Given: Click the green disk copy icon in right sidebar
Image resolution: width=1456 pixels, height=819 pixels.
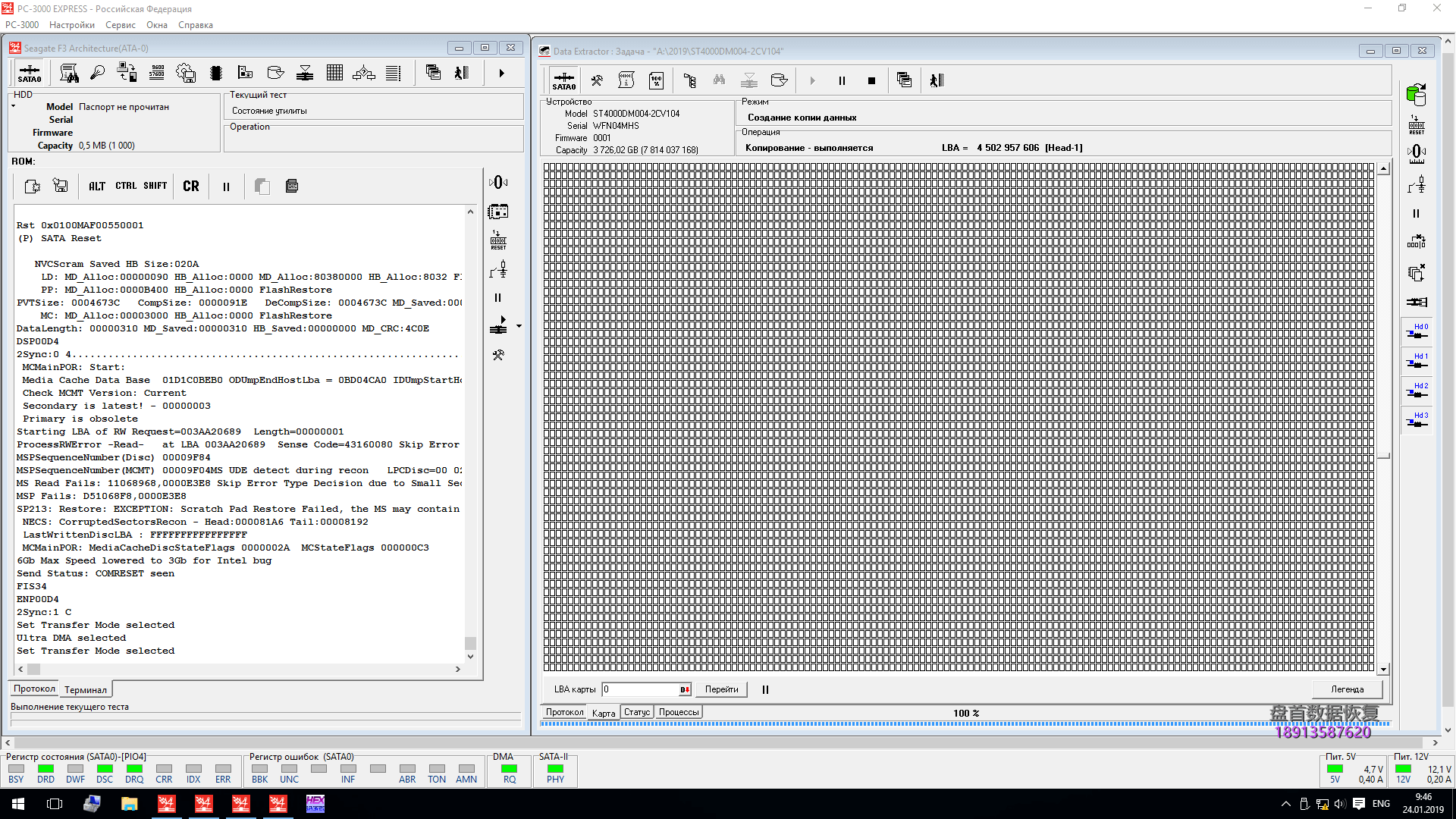Looking at the screenshot, I should 1416,95.
